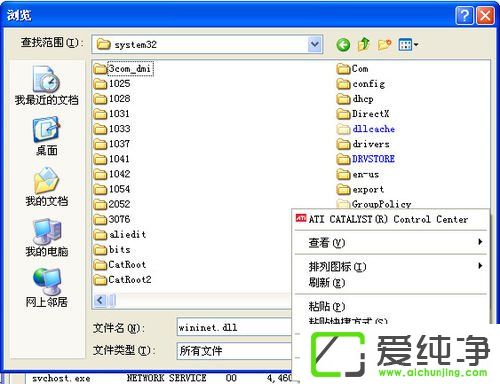
Task: Expand the Arrange Icons submenu
Action: click(x=390, y=266)
